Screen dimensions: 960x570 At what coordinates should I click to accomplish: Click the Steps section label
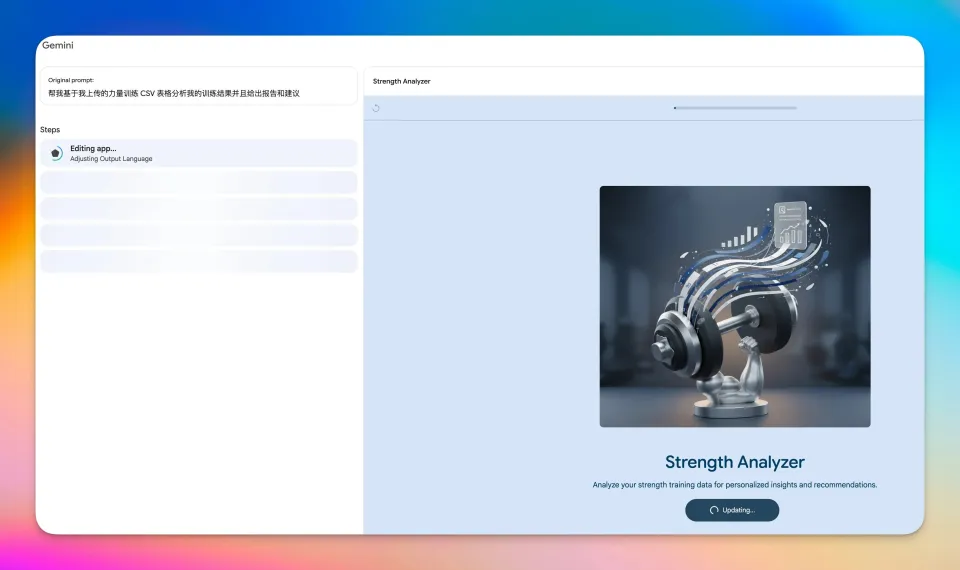coord(50,130)
